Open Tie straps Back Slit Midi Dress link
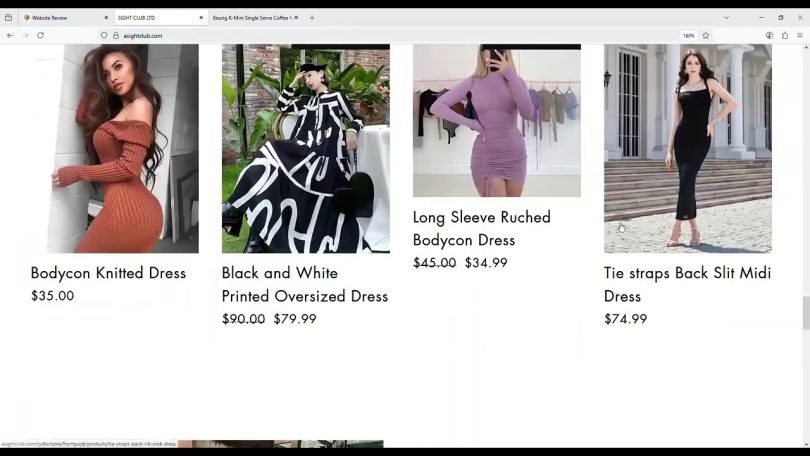The image size is (810, 456). [688, 285]
